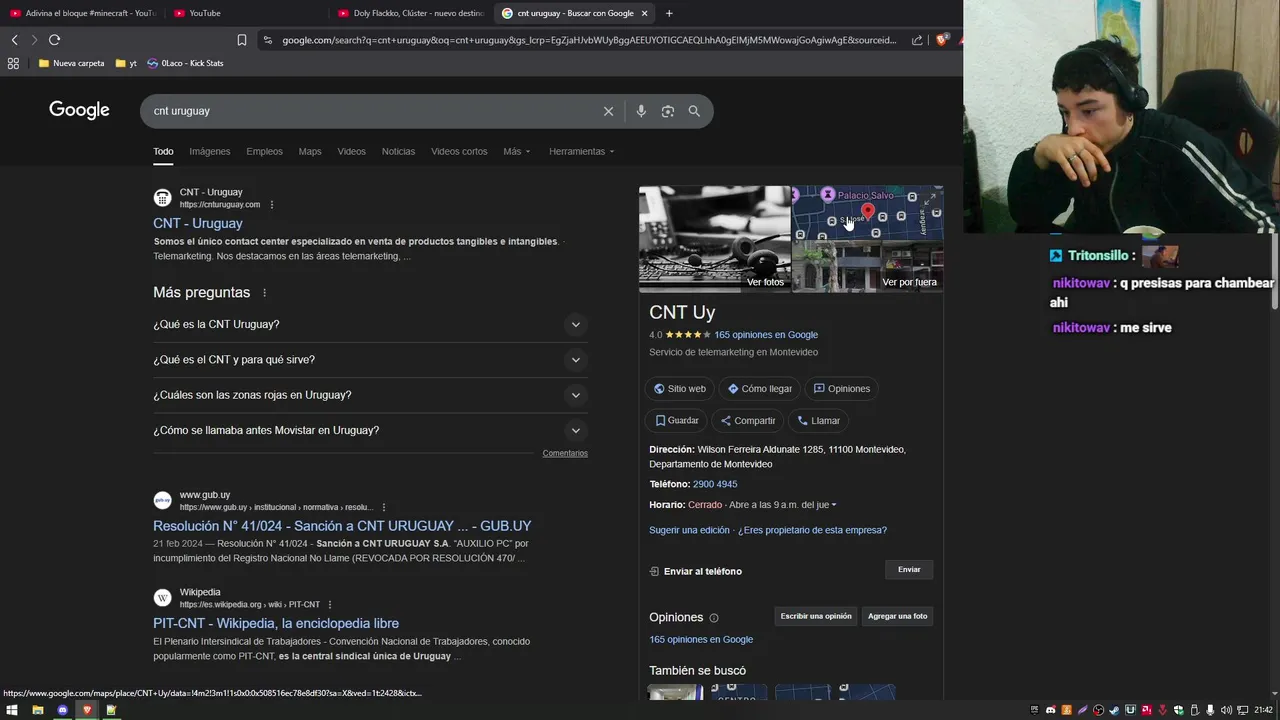Open the Herramientas dropdown
1280x720 pixels.
(x=581, y=151)
